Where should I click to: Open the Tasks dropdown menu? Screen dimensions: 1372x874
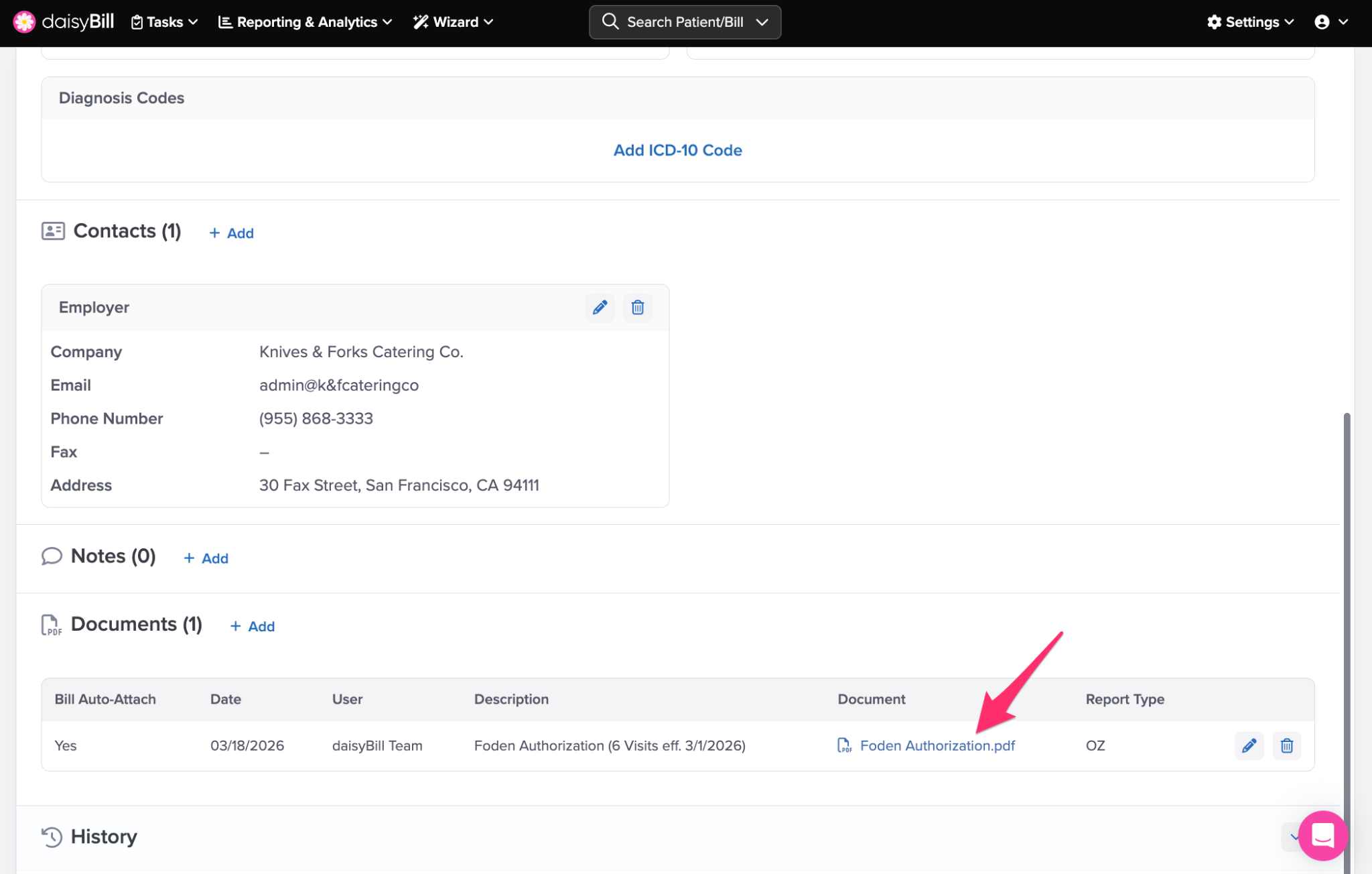[165, 22]
